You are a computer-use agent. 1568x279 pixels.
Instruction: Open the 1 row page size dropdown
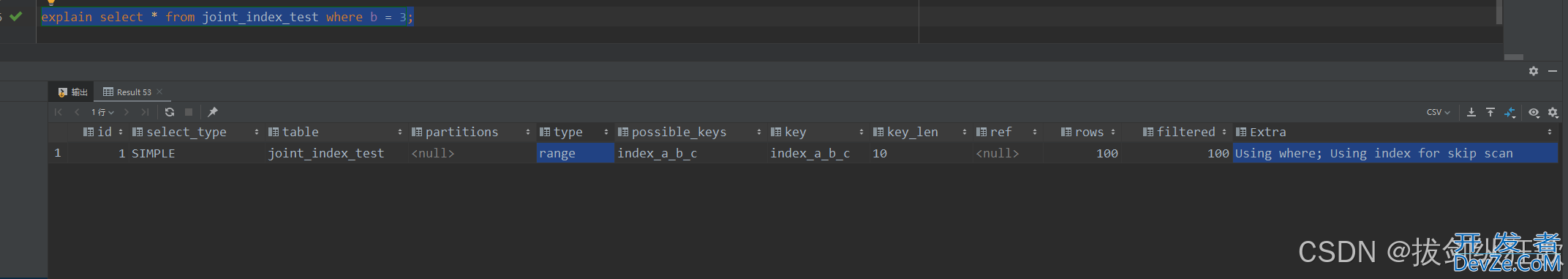[x=102, y=112]
